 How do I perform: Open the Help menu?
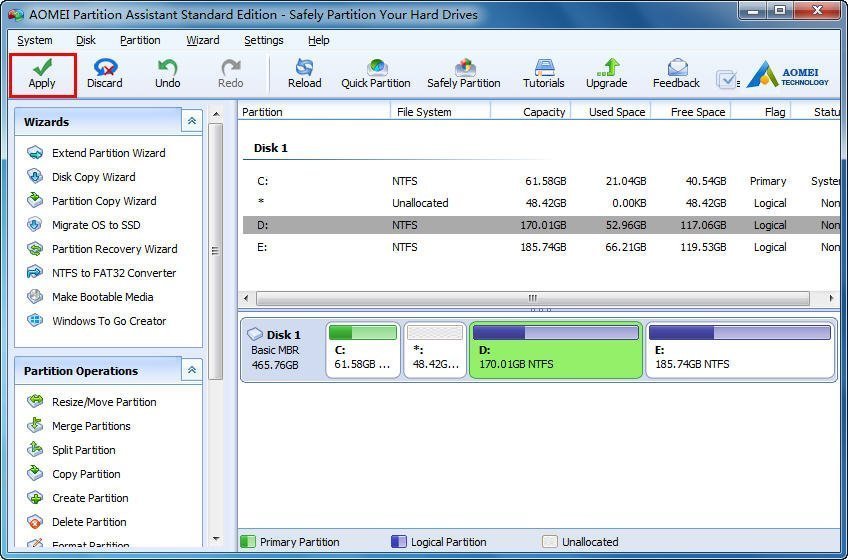coord(319,41)
